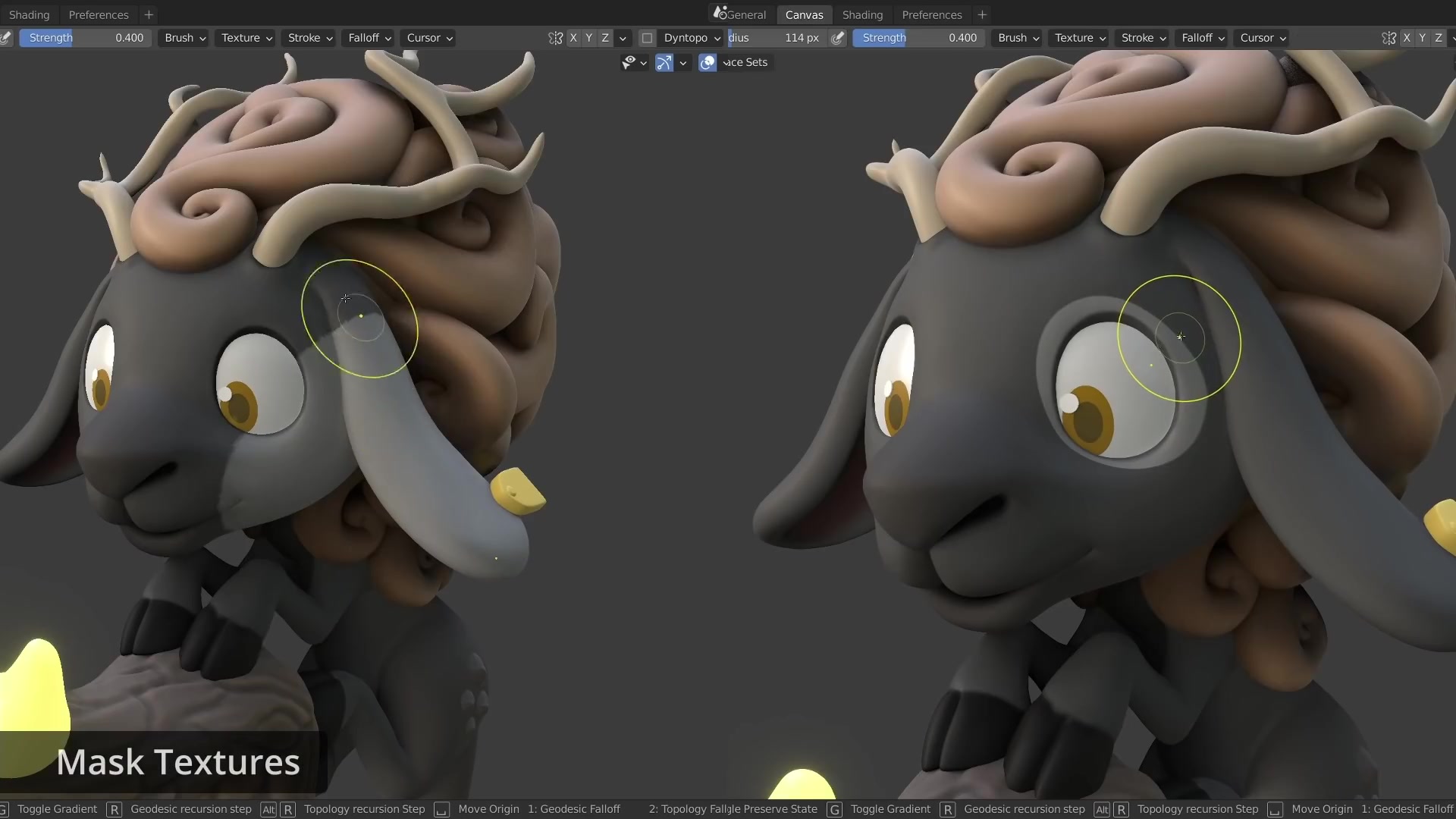Viewport: 1456px width, 819px height.
Task: Toggle X axis symmetry in left window
Action: pyautogui.click(x=573, y=38)
